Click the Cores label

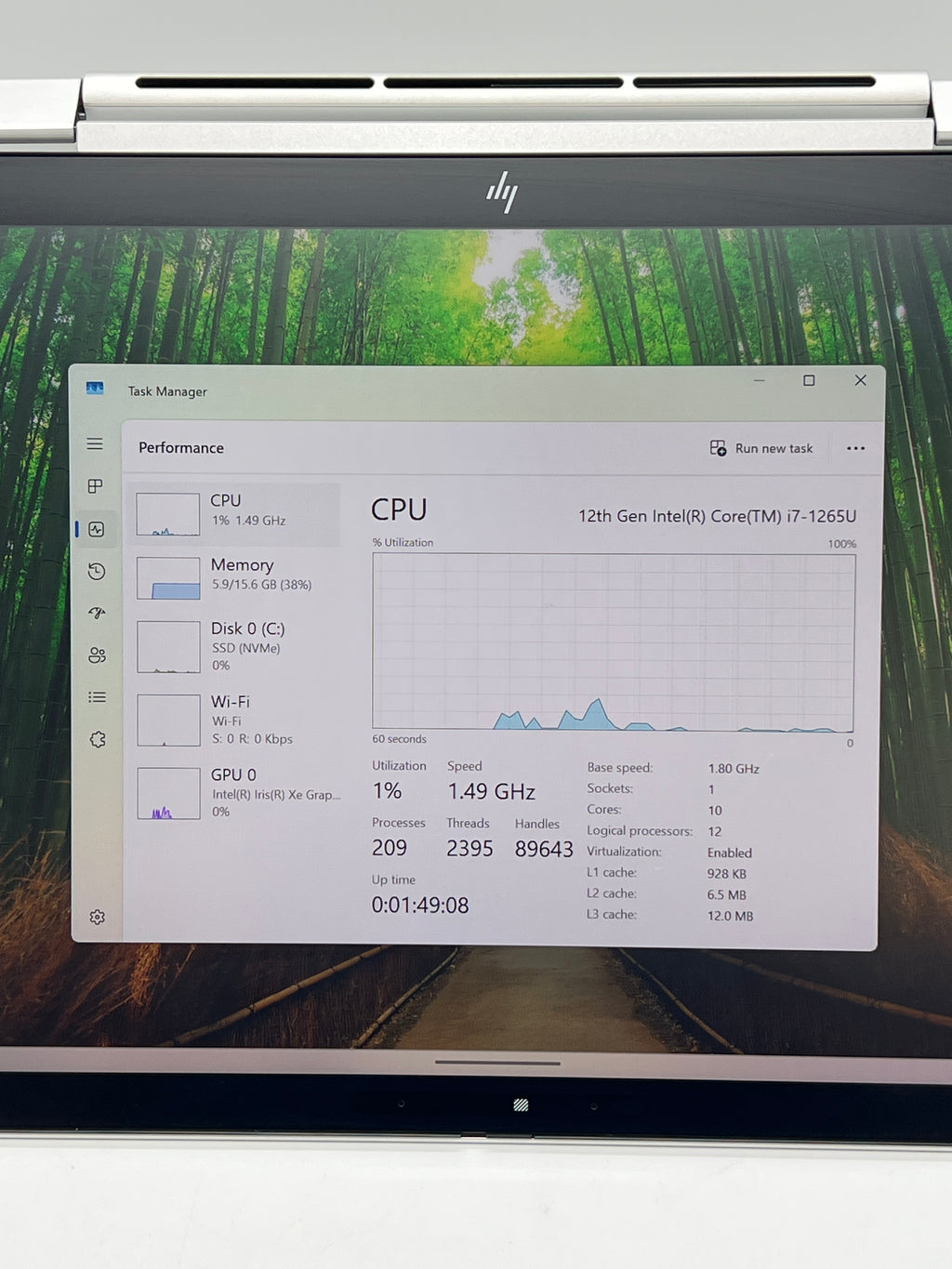(604, 810)
